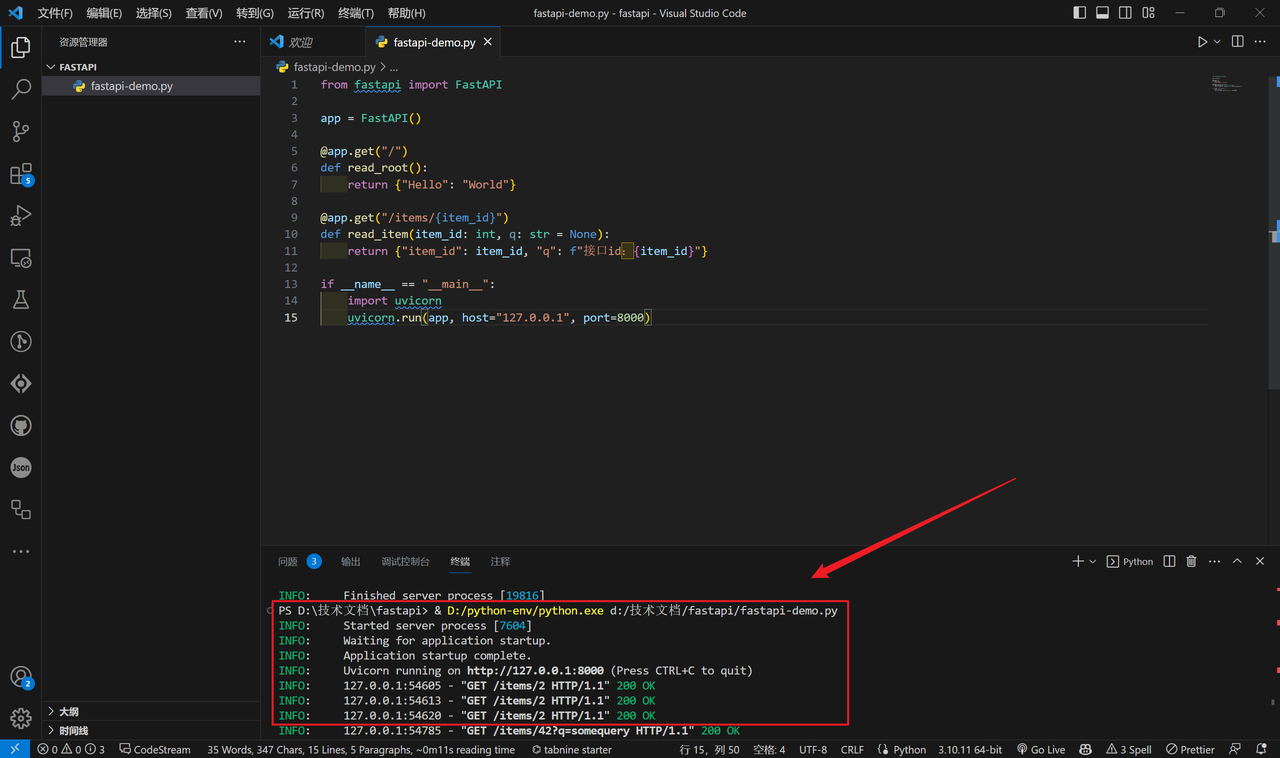The height and width of the screenshot is (758, 1280).
Task: Toggle the bottom panel layout button
Action: tap(1102, 13)
